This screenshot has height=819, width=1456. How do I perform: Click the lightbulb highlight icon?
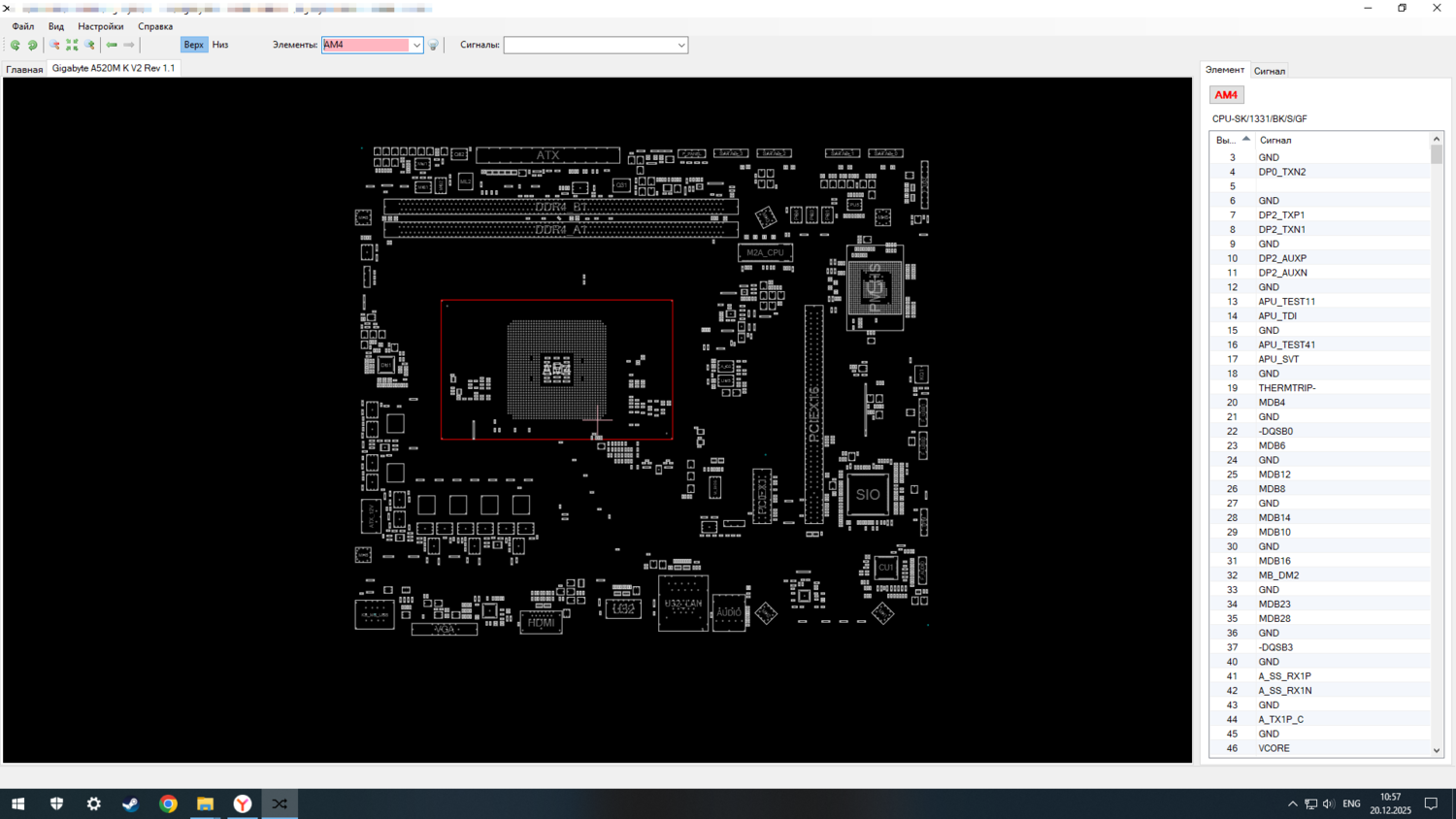(434, 45)
